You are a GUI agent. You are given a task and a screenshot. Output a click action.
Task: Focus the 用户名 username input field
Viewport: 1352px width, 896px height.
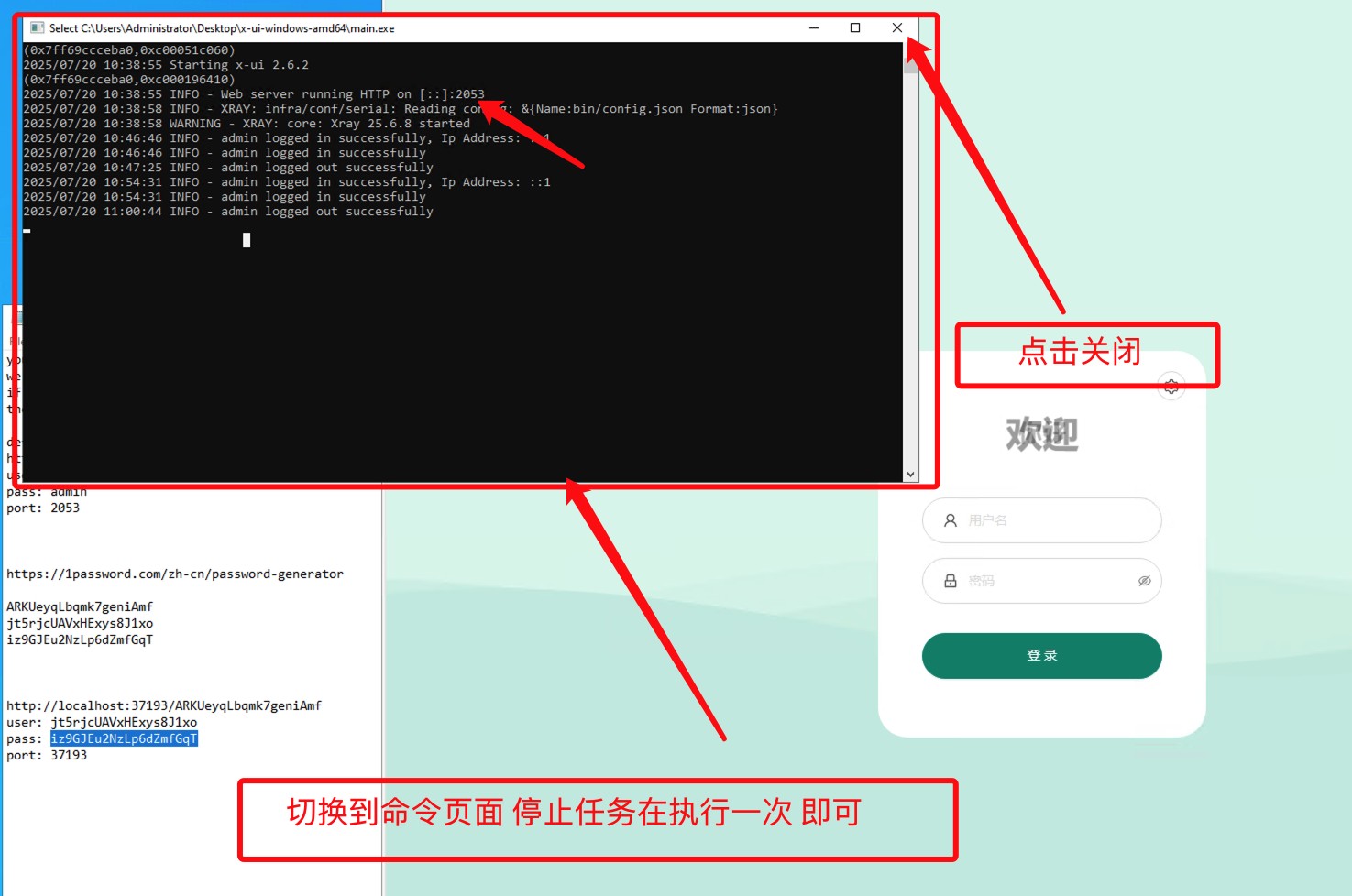pyautogui.click(x=1054, y=520)
